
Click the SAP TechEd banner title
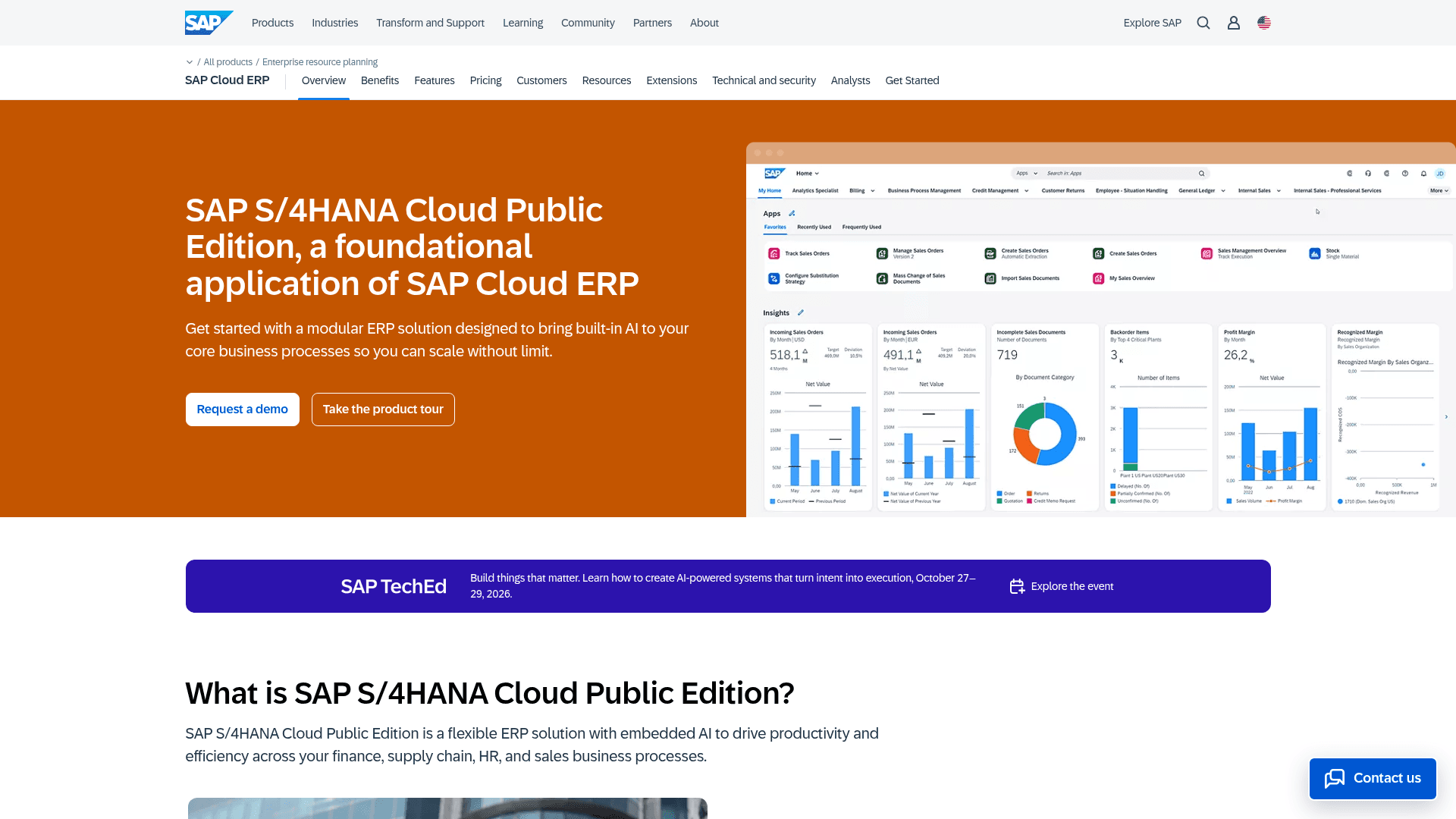pos(394,586)
